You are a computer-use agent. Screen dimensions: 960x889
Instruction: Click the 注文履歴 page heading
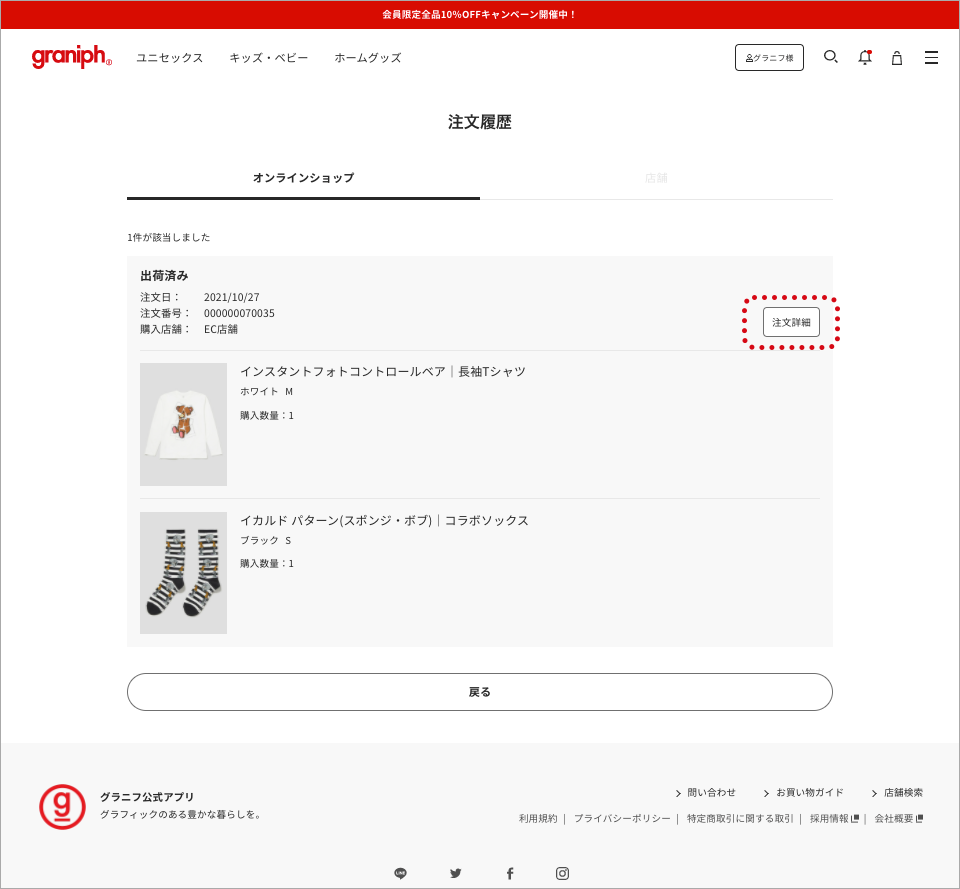point(479,122)
